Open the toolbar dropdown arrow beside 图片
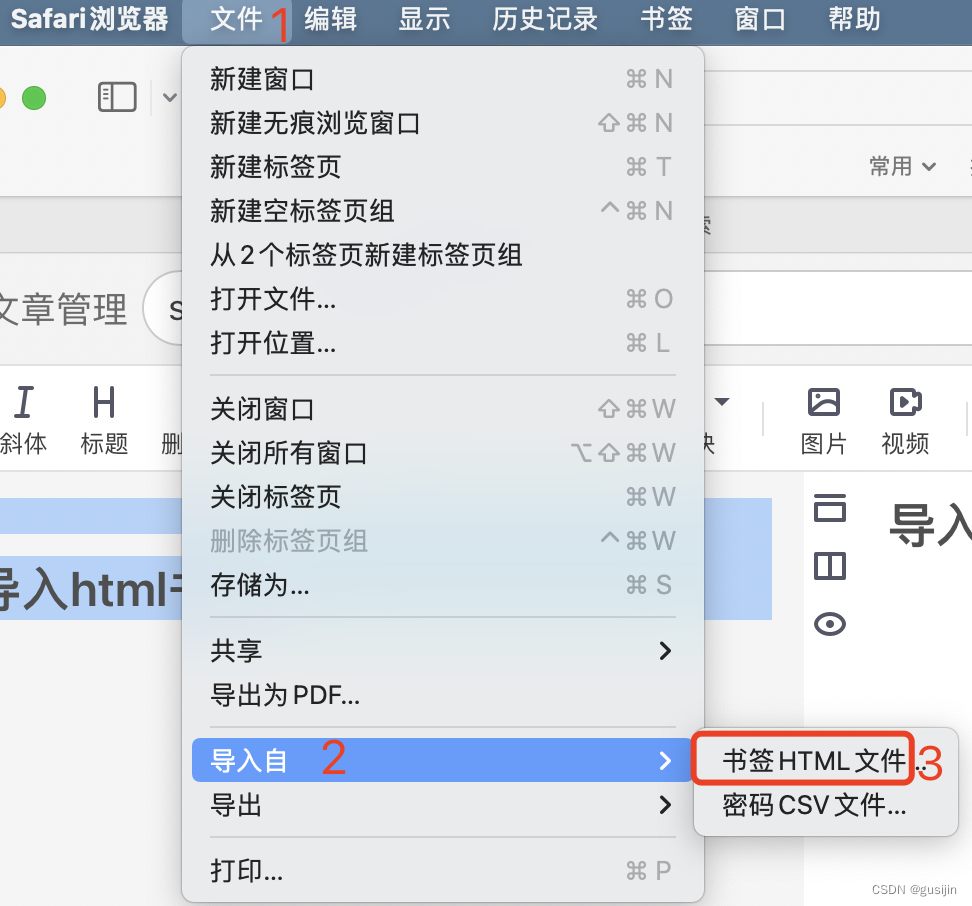972x906 pixels. pos(722,402)
